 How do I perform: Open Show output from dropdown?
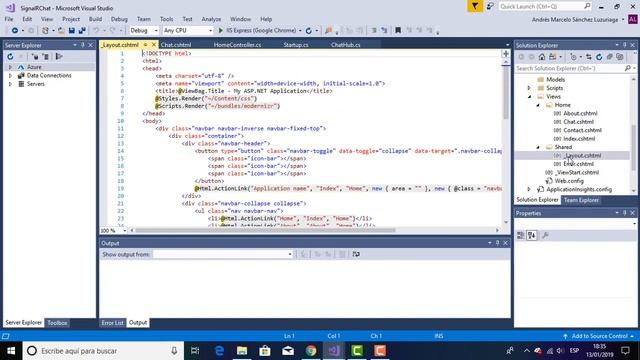tap(223, 254)
